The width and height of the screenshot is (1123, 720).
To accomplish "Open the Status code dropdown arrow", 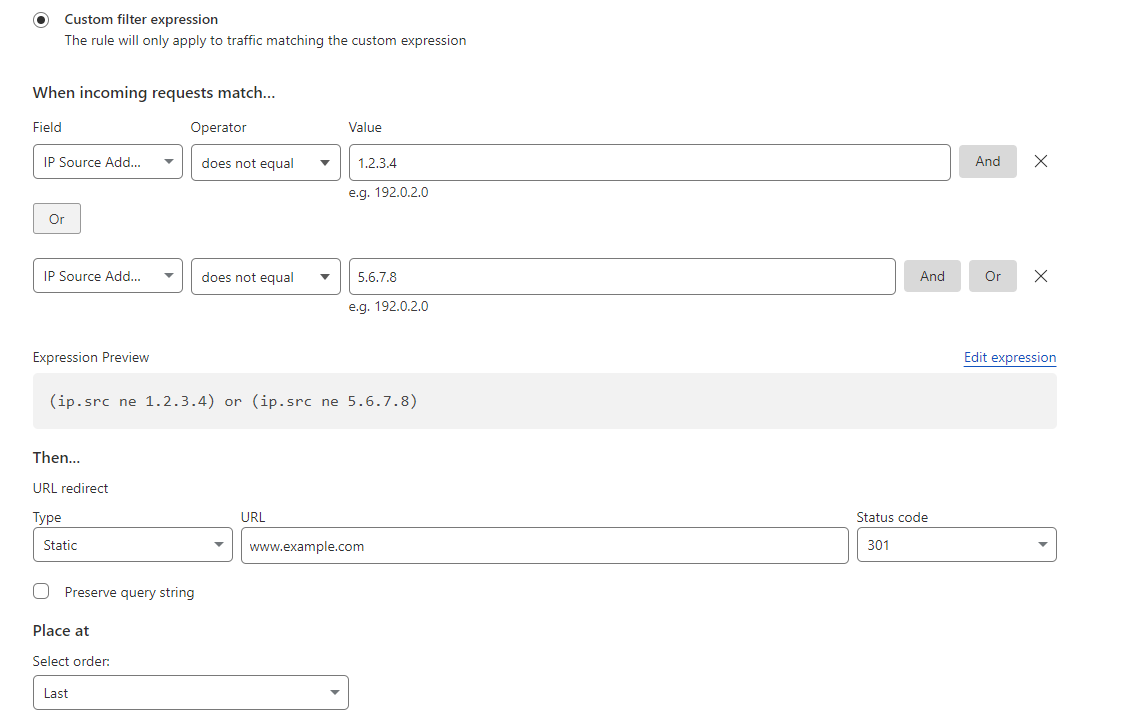I will pyautogui.click(x=1043, y=544).
